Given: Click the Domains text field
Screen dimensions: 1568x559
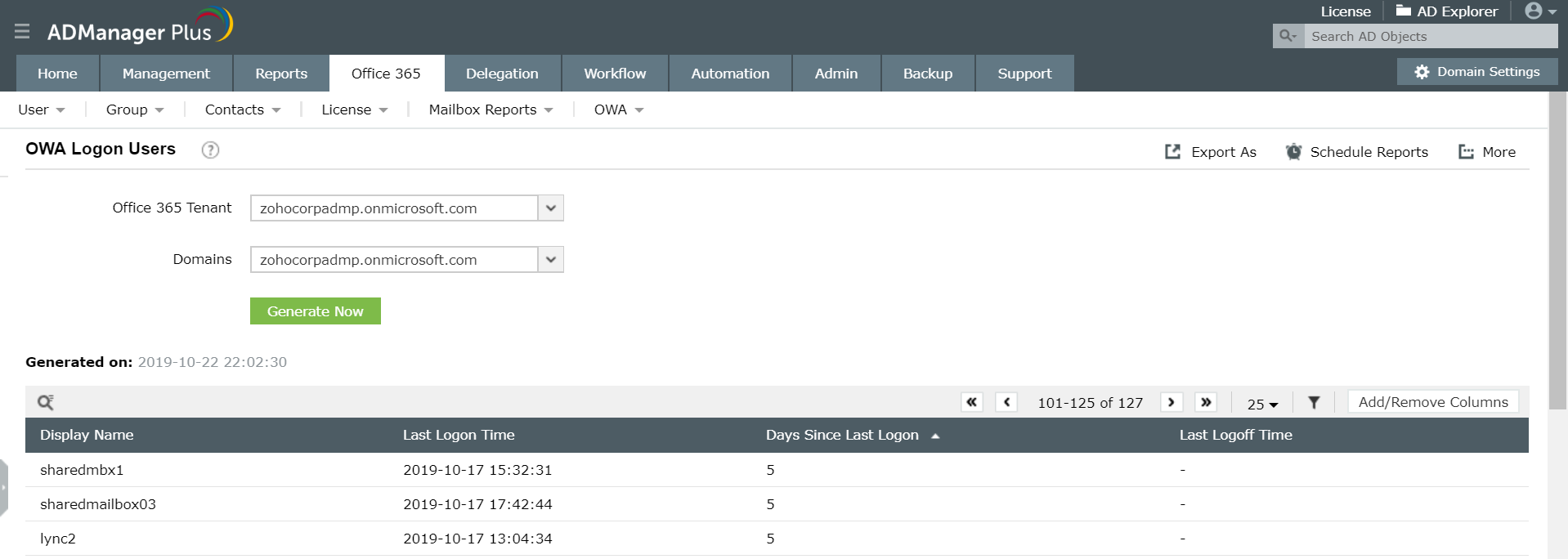Looking at the screenshot, I should pos(394,260).
